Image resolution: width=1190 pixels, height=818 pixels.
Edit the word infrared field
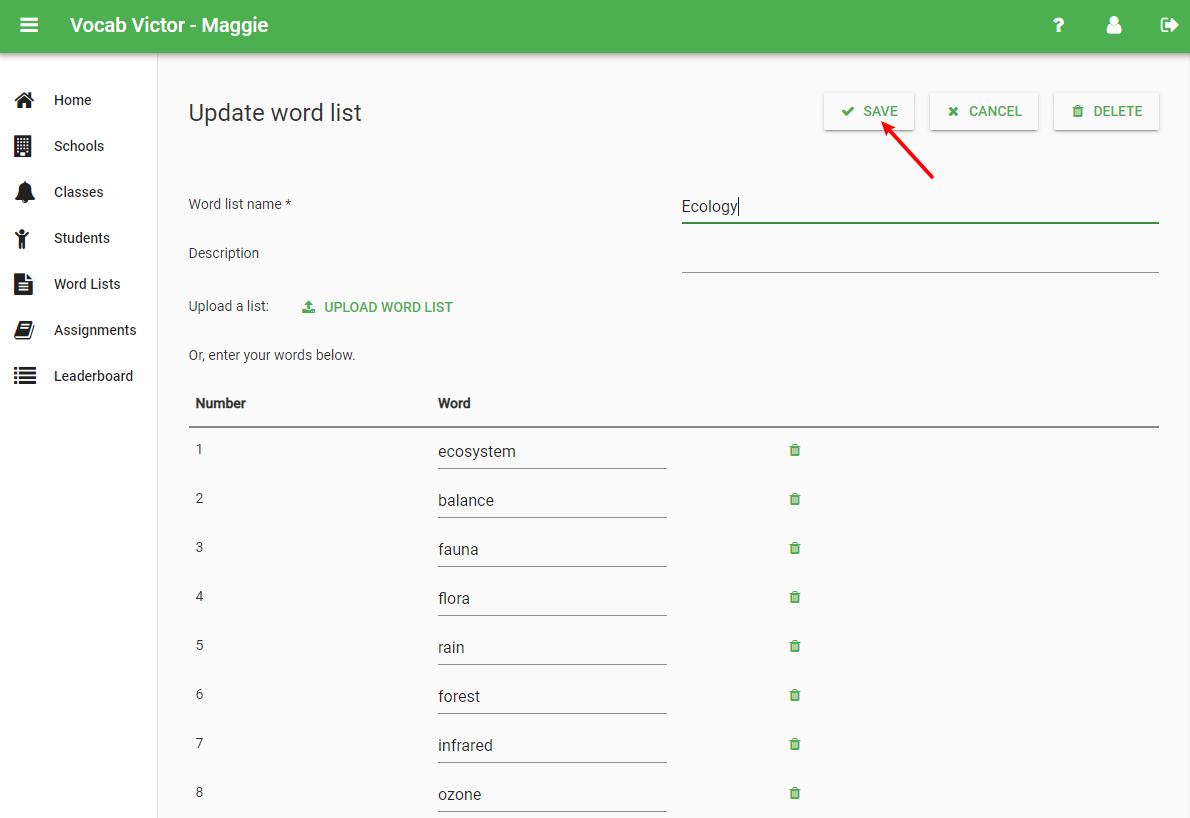click(552, 746)
